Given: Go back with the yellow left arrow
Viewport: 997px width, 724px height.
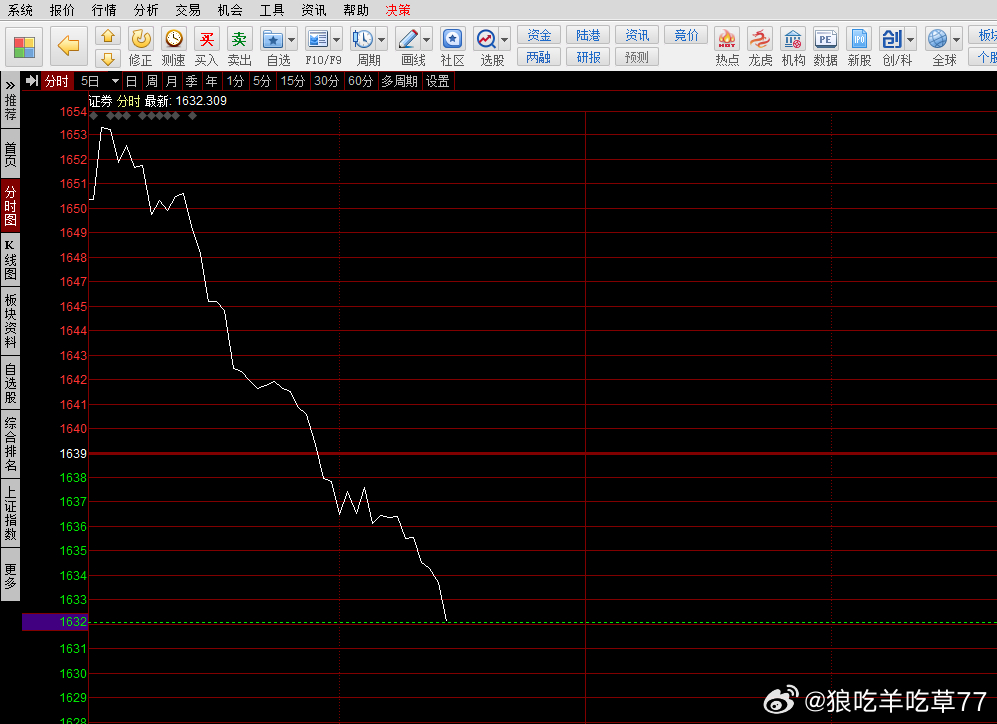Looking at the screenshot, I should click(69, 47).
